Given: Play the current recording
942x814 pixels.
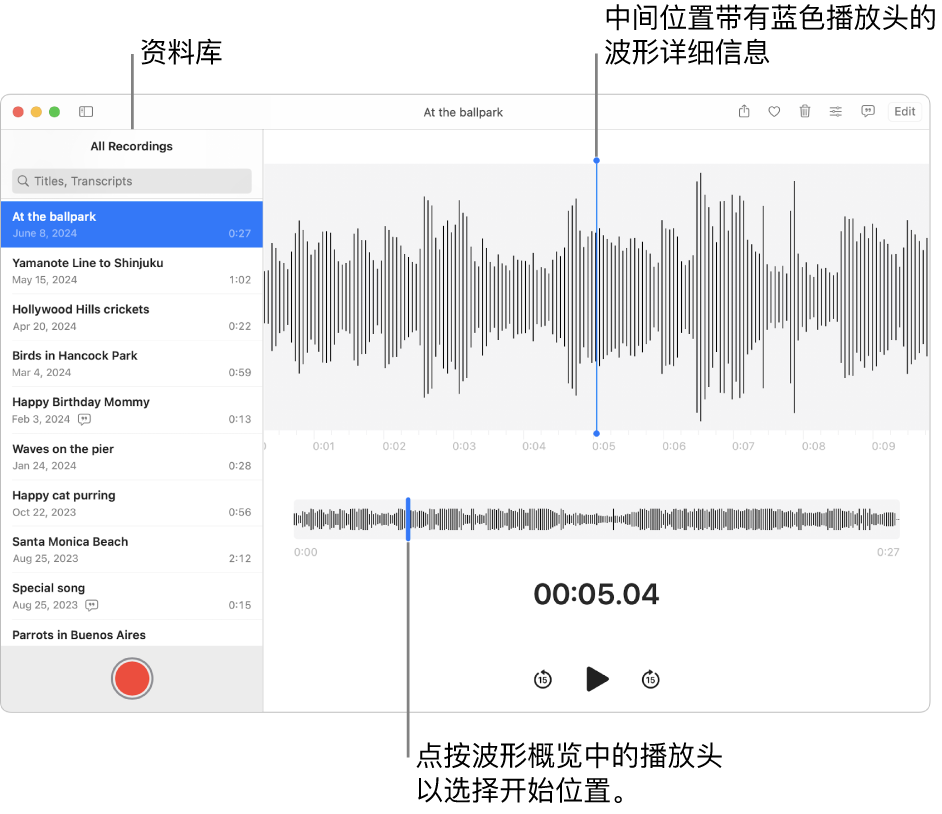Looking at the screenshot, I should [597, 679].
